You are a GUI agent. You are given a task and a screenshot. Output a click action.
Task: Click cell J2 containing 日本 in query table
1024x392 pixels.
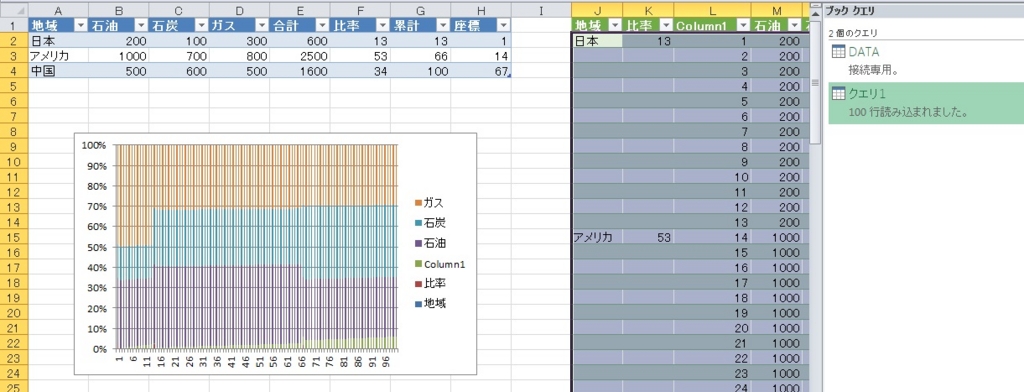(x=597, y=41)
